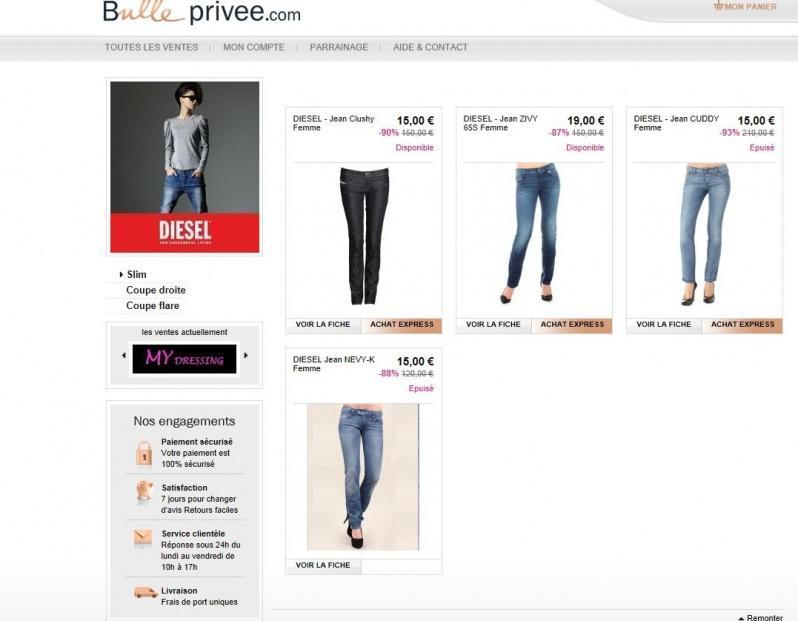Select the Coupe droite category
Image resolution: width=798 pixels, height=621 pixels.
[x=156, y=290]
